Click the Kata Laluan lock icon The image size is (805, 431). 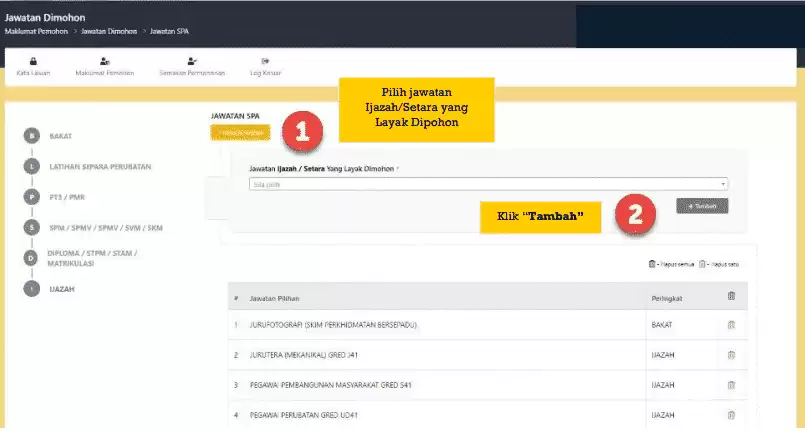[33, 62]
